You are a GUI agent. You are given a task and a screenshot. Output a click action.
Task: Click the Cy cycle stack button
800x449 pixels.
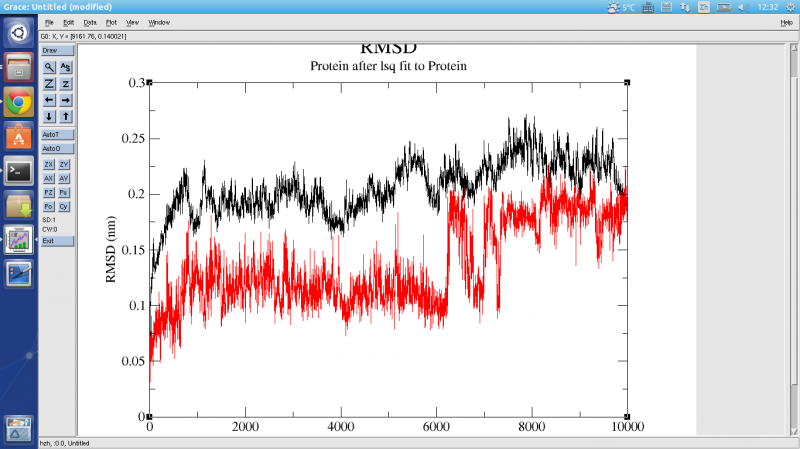point(63,207)
